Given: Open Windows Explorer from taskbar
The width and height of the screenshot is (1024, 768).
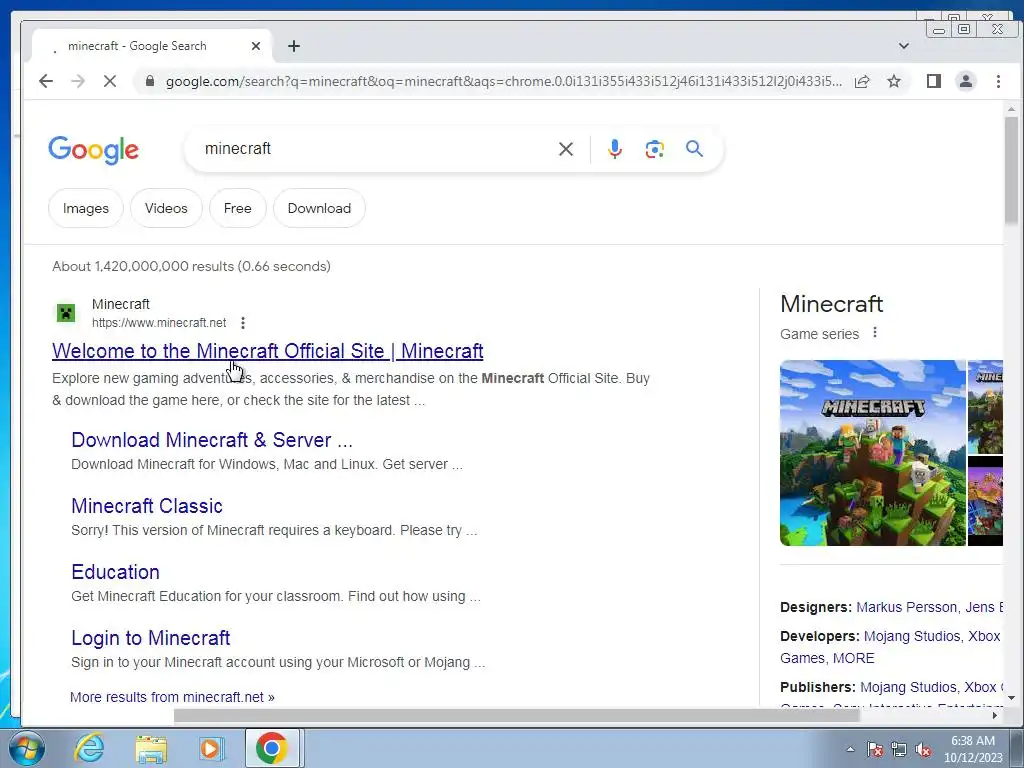Looking at the screenshot, I should click(151, 748).
